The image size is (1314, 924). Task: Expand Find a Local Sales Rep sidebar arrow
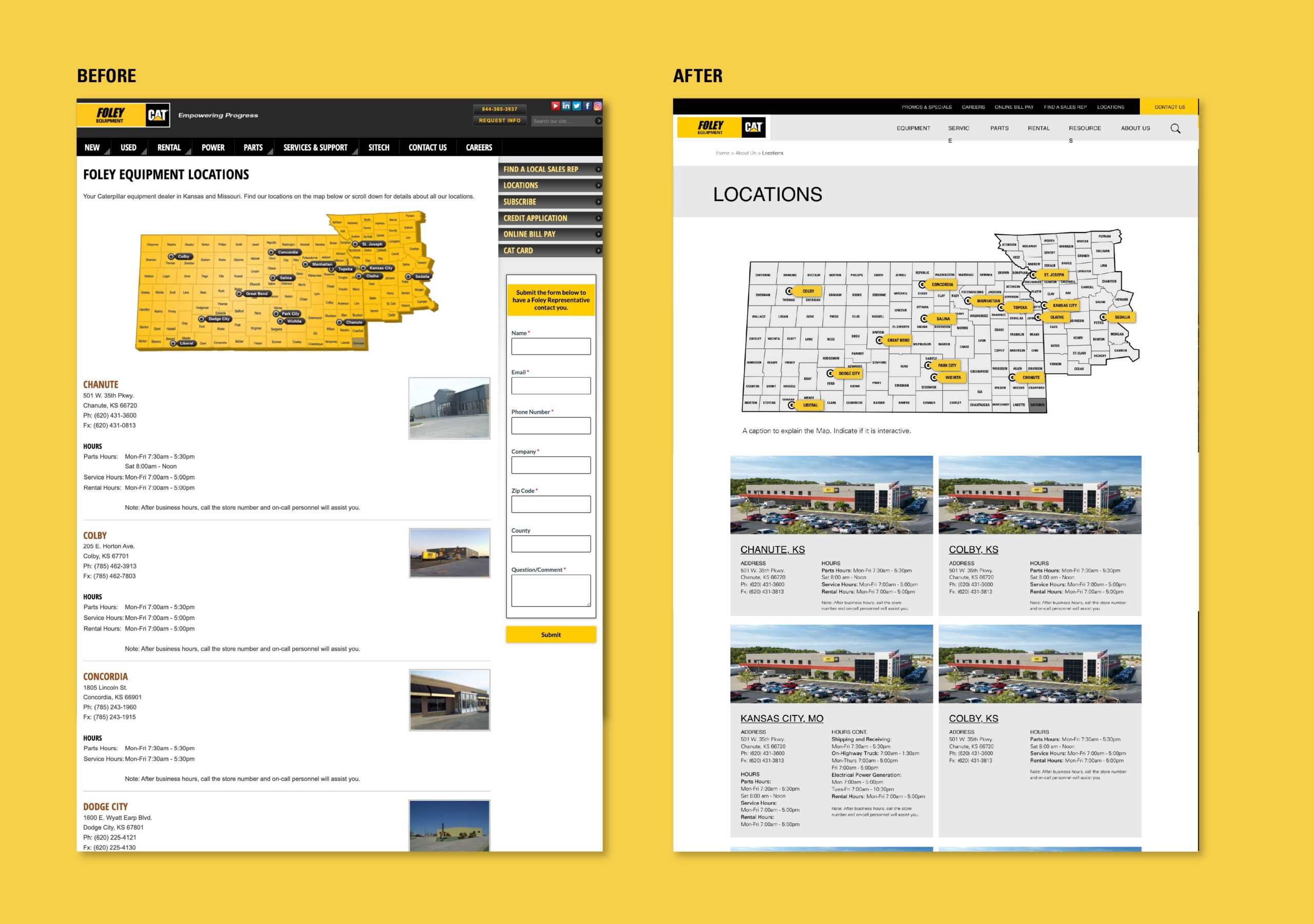598,169
